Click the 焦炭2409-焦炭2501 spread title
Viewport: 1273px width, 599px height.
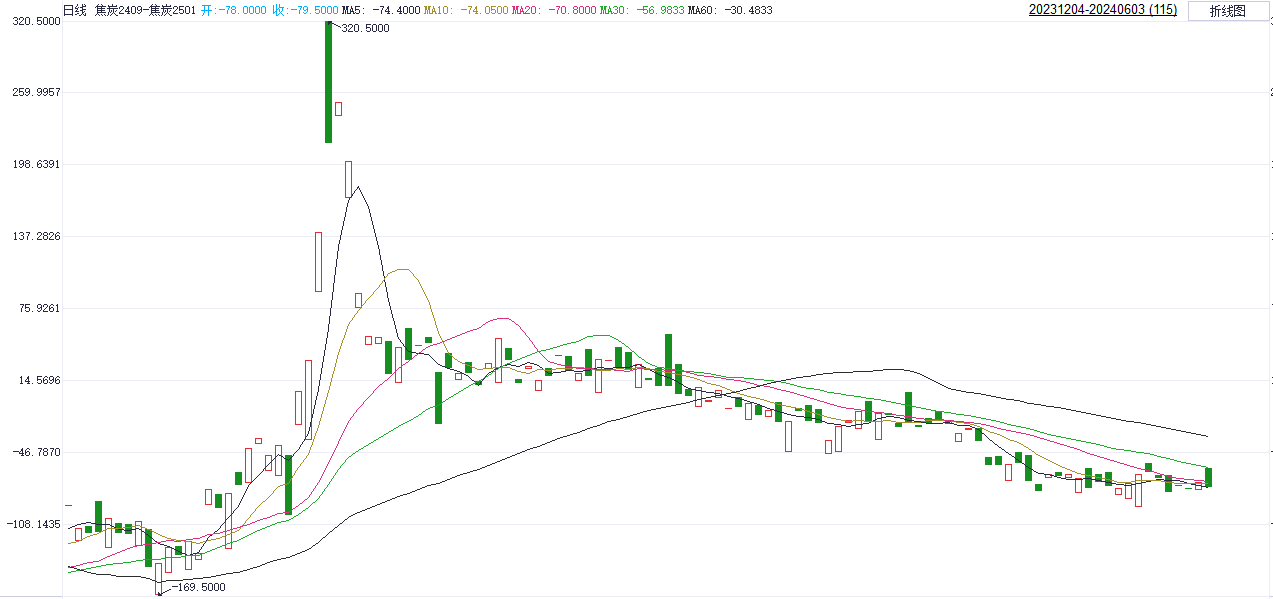point(145,10)
